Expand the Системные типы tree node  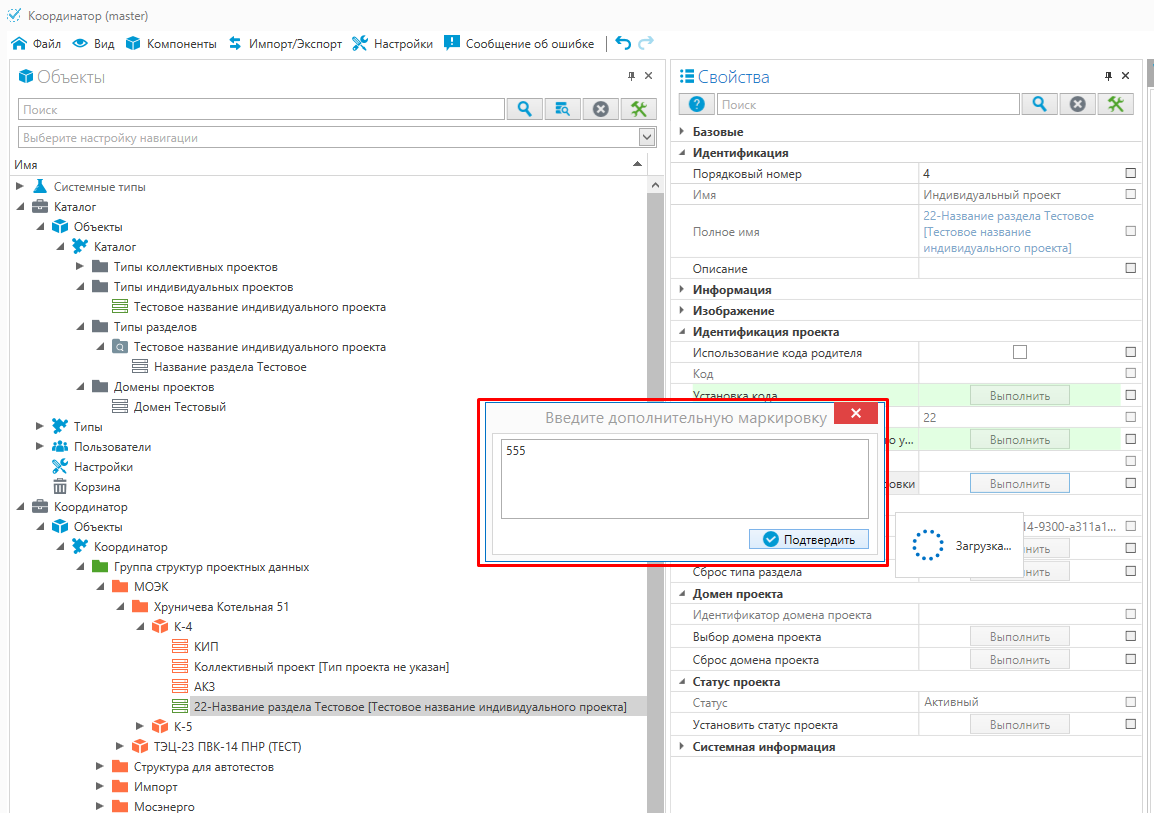tap(20, 187)
